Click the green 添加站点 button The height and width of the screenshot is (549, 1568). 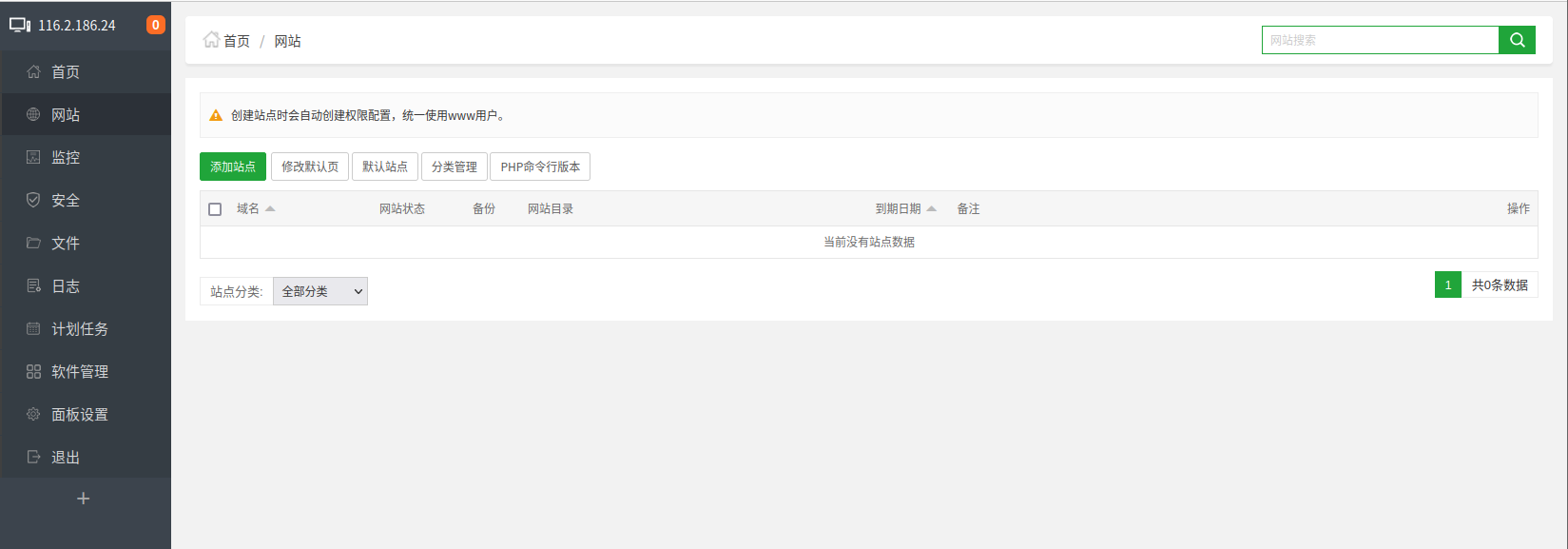coord(233,167)
